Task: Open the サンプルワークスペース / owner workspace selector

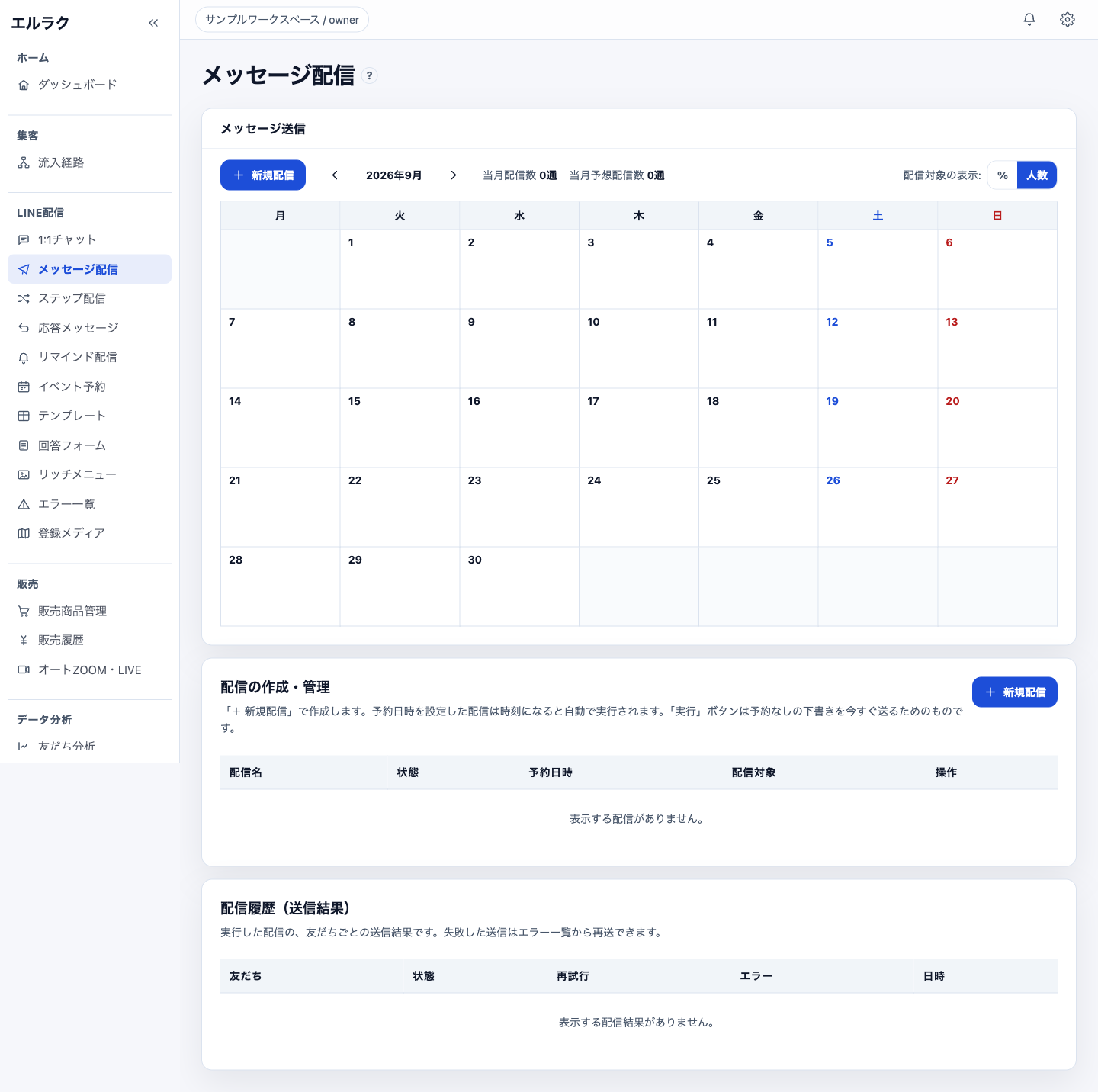Action: tap(282, 20)
